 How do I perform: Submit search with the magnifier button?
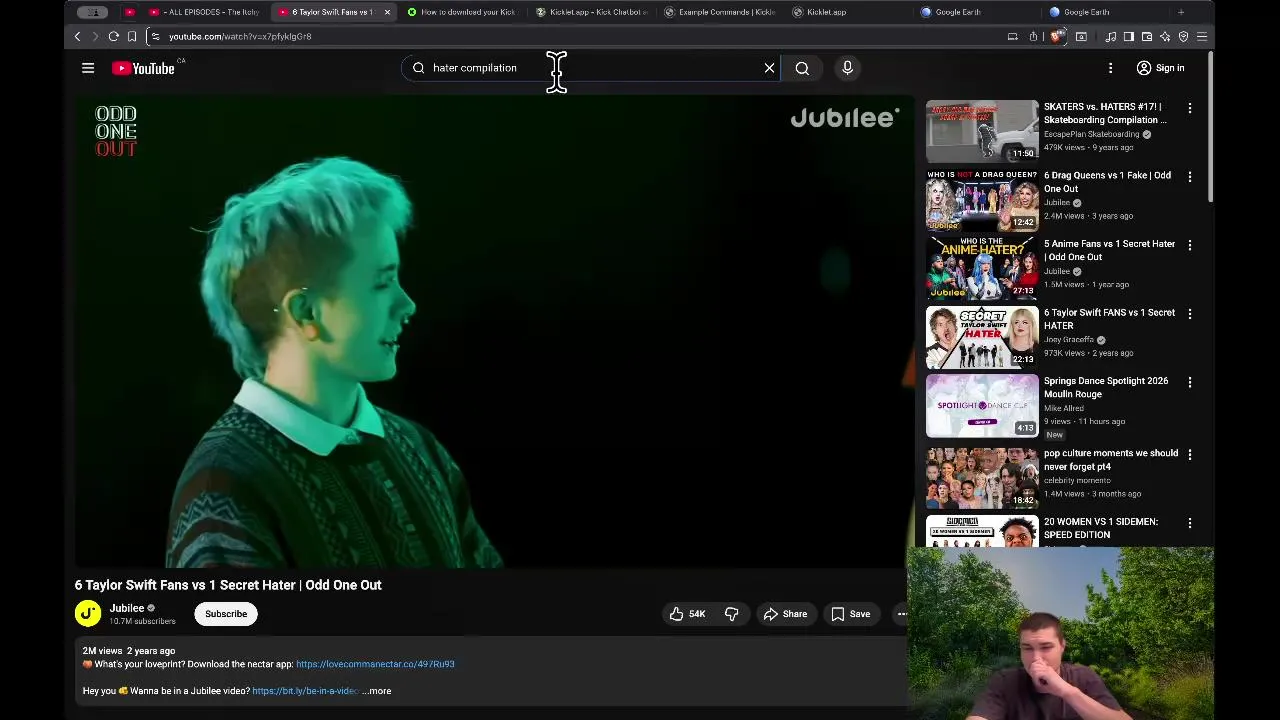(x=802, y=68)
